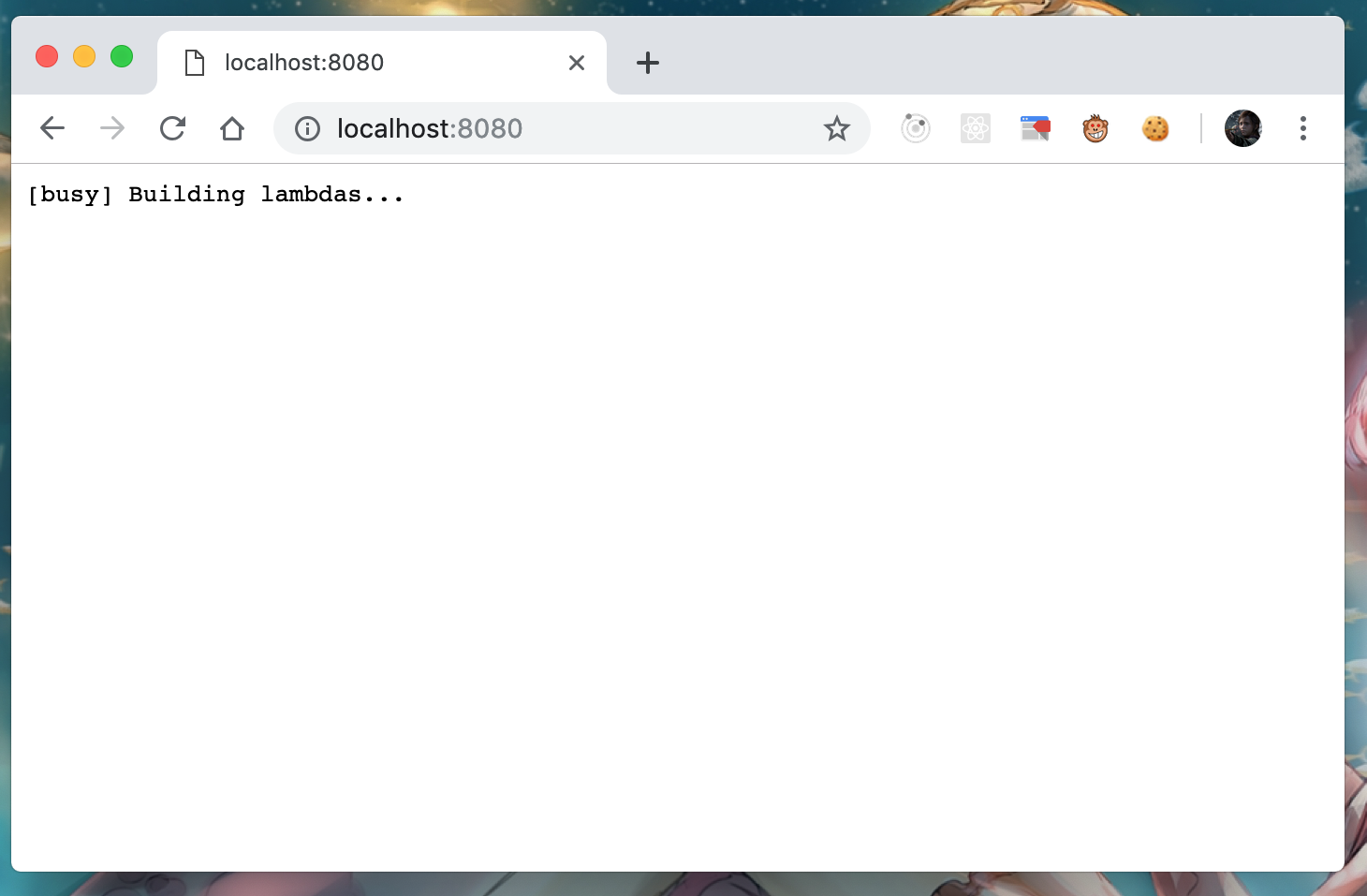Open the Tampermonkey monkey extension

coord(1095,128)
